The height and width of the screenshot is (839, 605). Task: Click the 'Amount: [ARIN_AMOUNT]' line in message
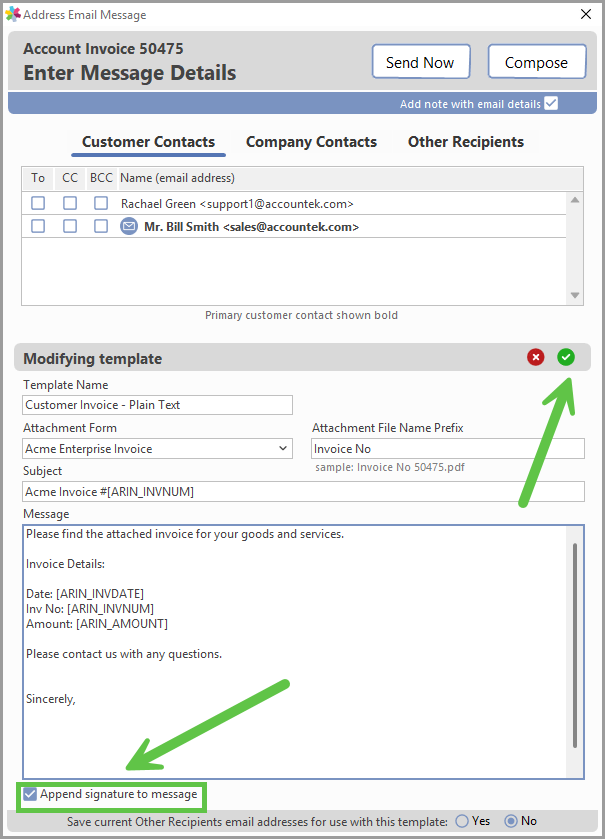click(x=97, y=624)
